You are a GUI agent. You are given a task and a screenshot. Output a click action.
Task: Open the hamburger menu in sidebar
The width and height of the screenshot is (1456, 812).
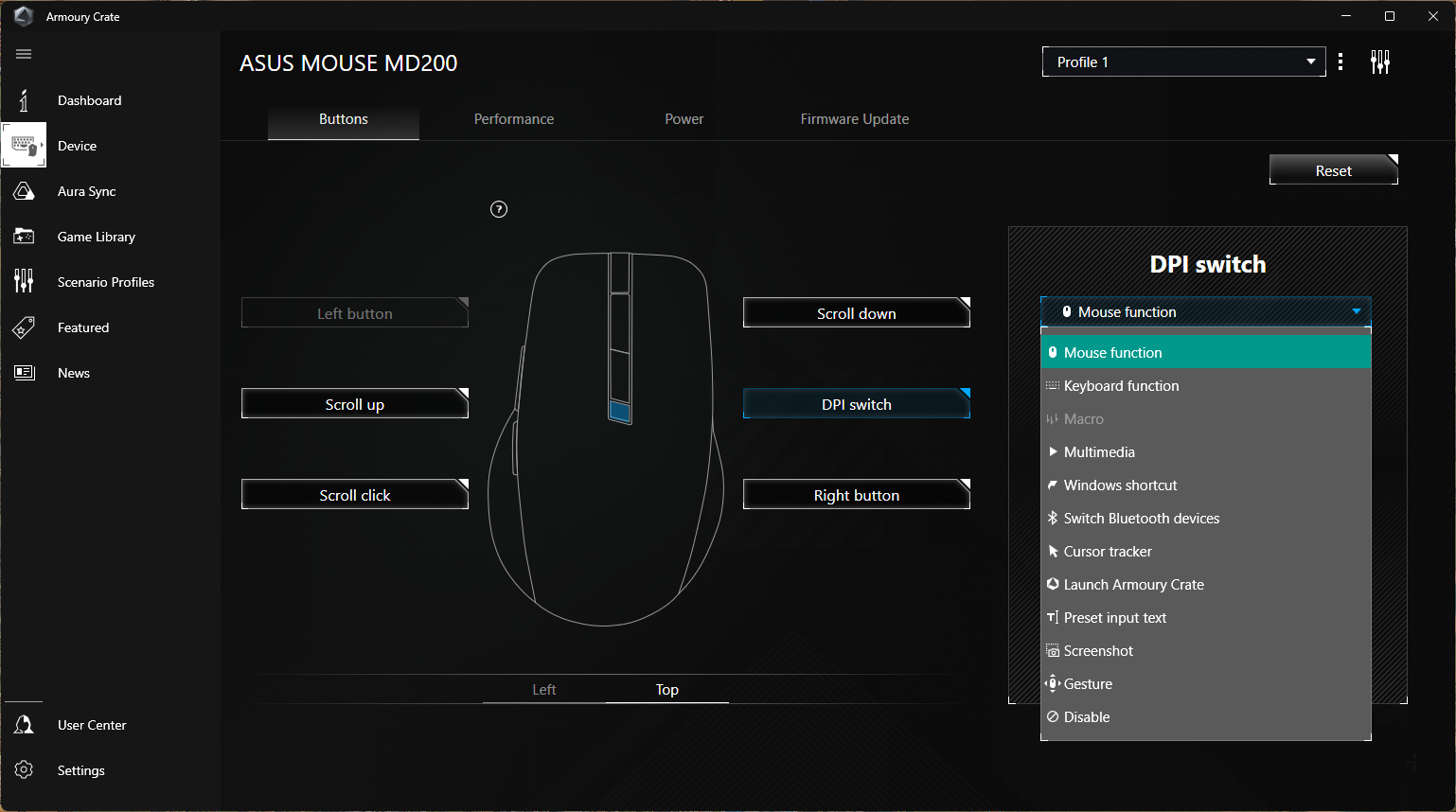(24, 54)
